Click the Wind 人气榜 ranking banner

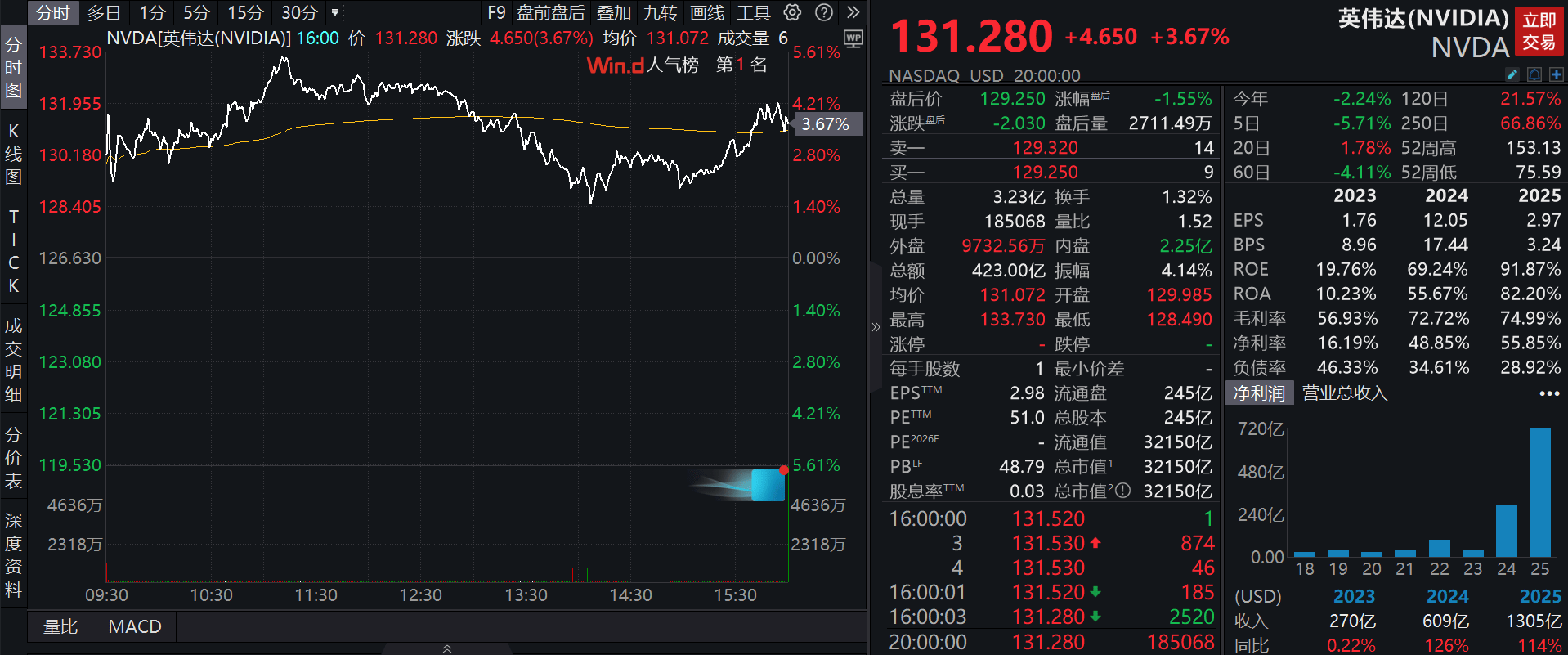[x=677, y=65]
